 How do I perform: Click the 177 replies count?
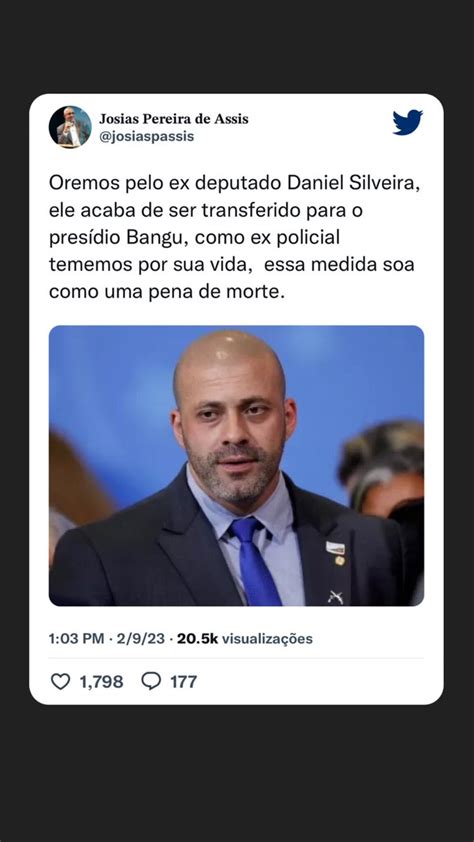[x=184, y=682]
